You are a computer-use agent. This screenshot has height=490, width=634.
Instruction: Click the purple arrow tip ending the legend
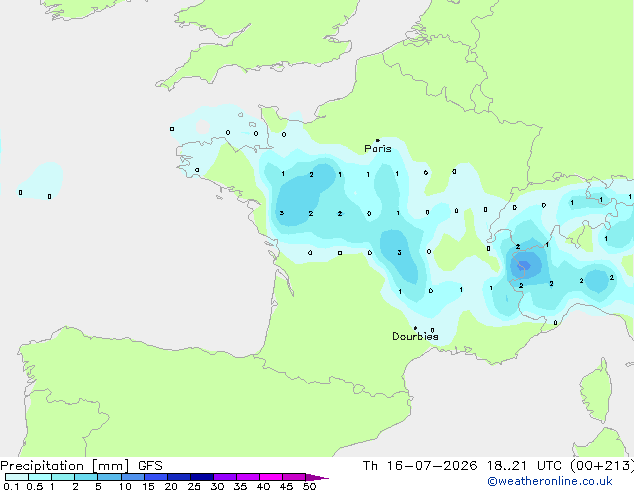click(x=317, y=477)
